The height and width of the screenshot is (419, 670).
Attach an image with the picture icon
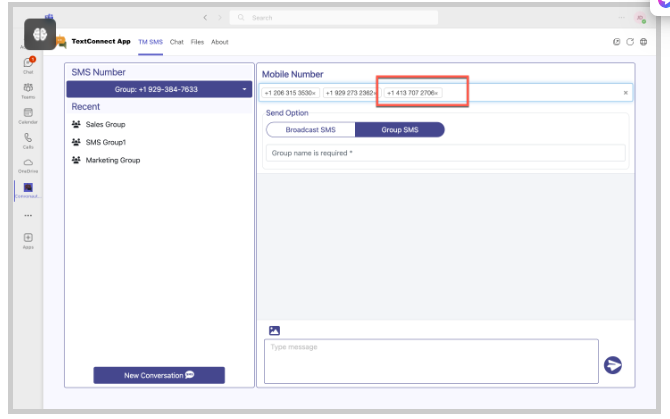pyautogui.click(x=274, y=331)
